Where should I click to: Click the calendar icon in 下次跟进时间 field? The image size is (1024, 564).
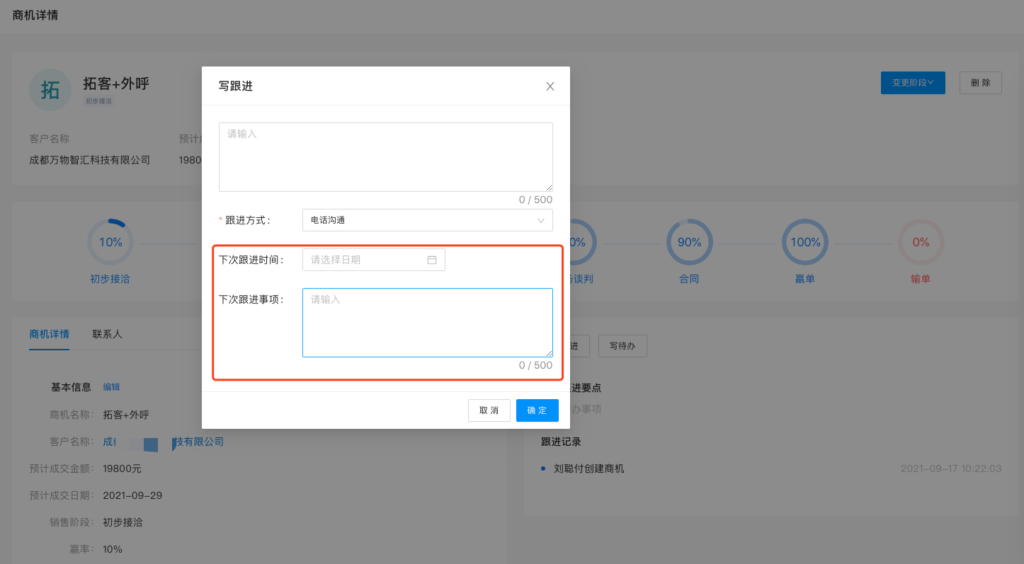pyautogui.click(x=432, y=260)
